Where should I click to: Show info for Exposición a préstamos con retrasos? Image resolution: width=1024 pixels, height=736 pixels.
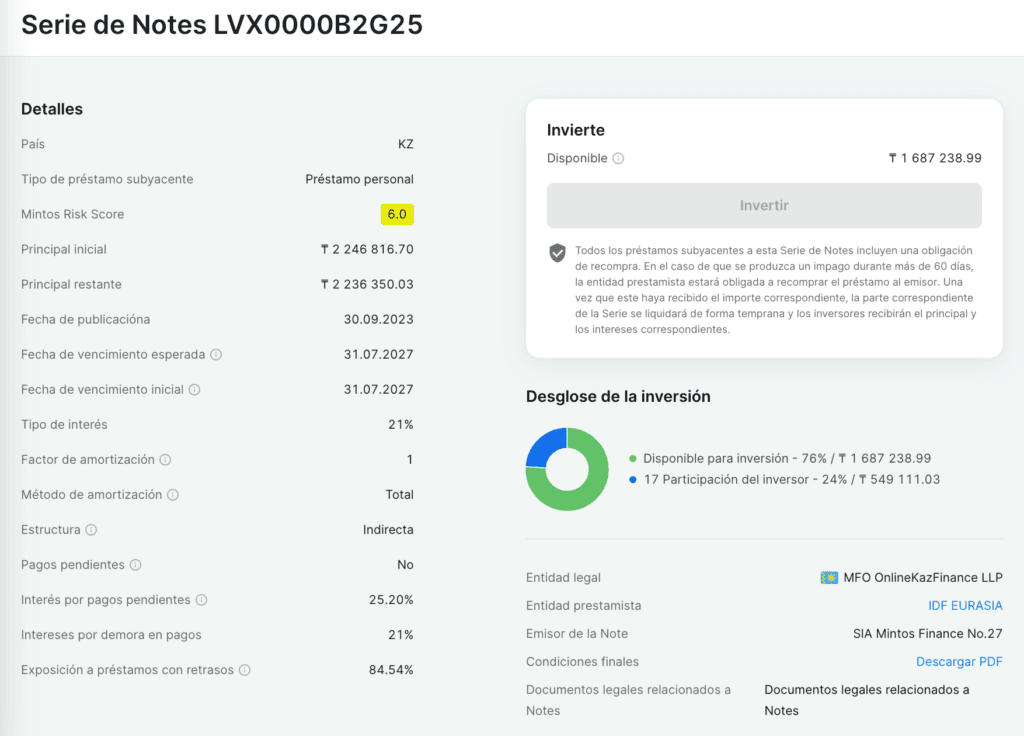[x=244, y=670]
